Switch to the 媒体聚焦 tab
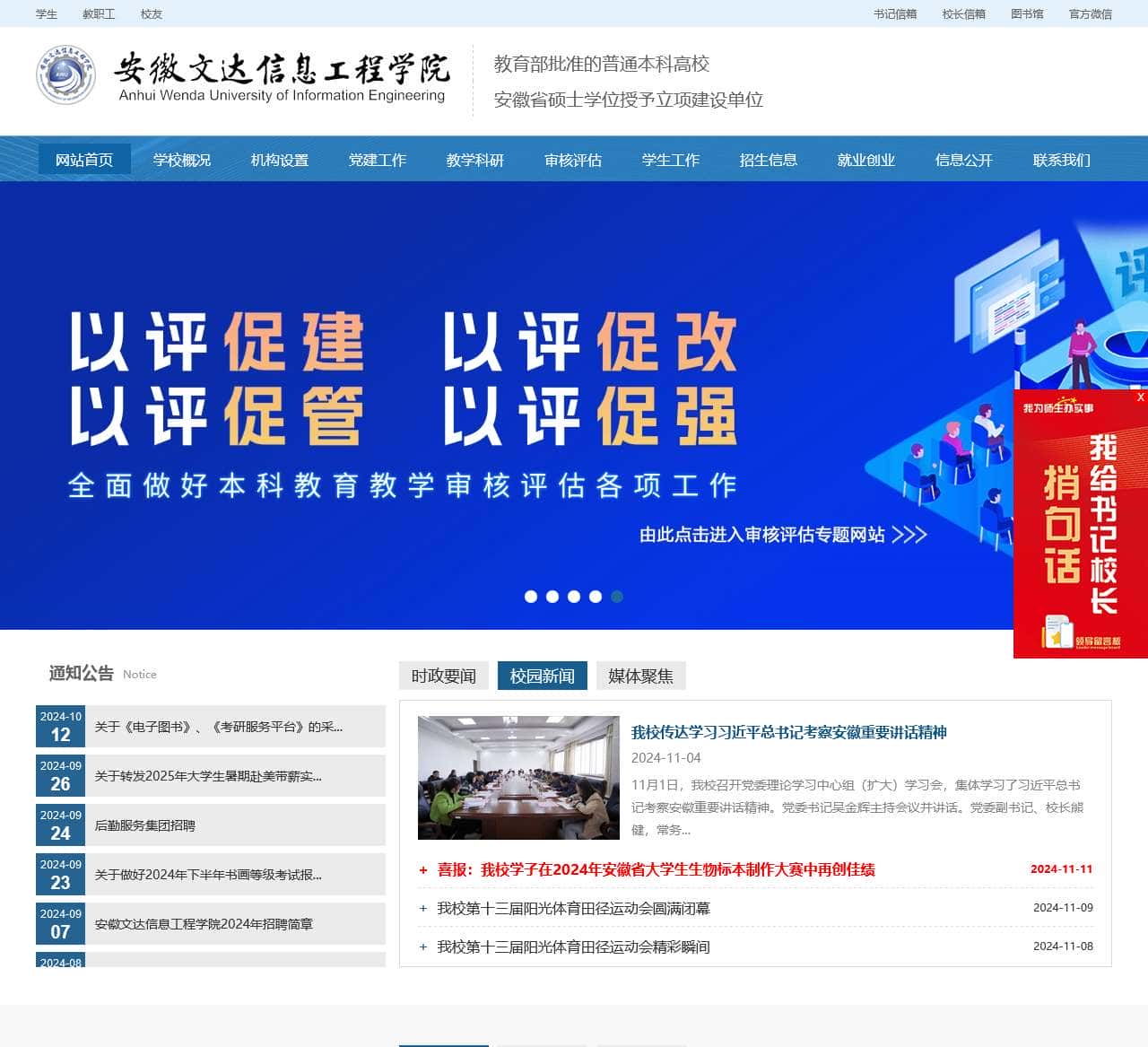This screenshot has height=1047, width=1148. pos(641,676)
